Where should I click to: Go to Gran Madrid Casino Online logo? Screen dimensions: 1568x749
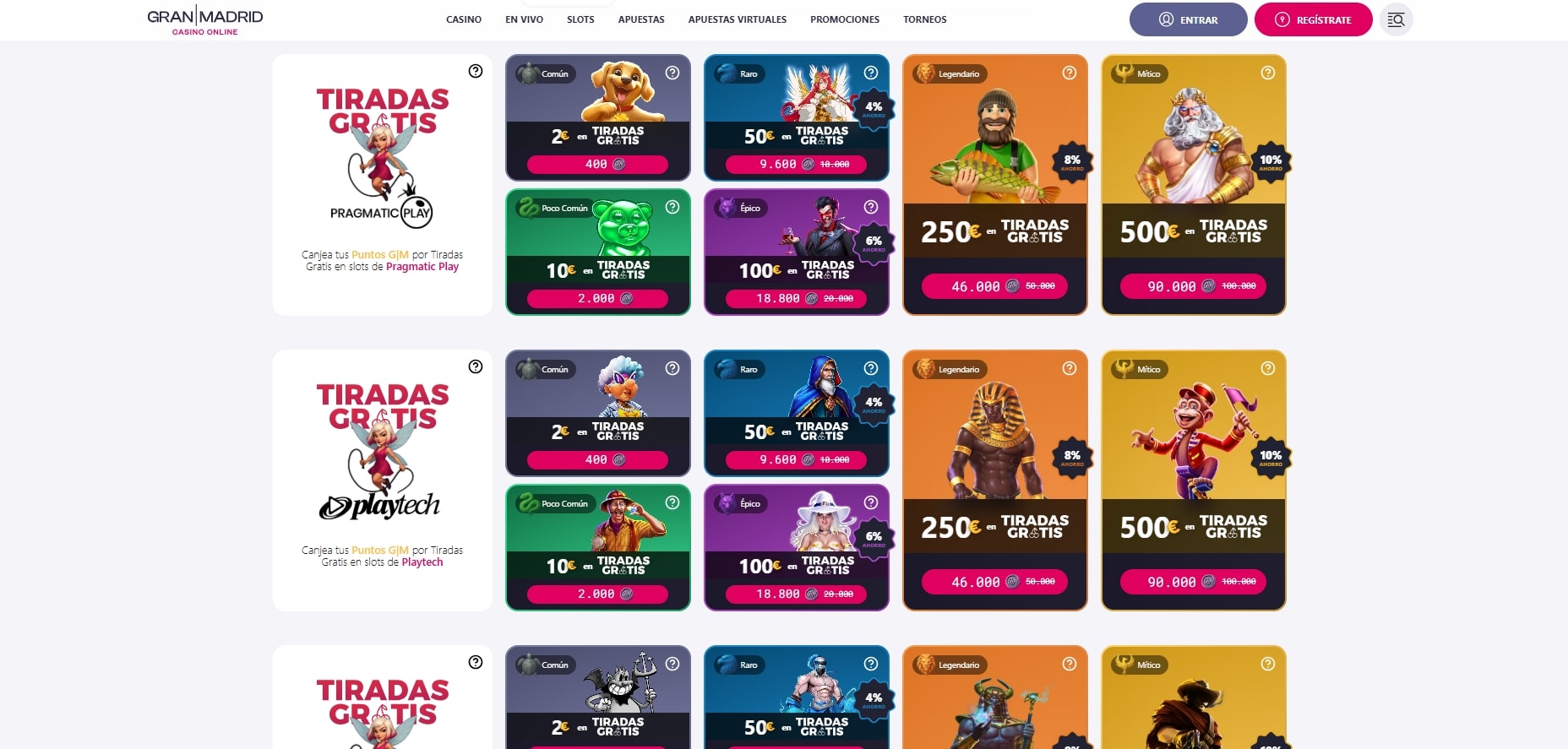tap(205, 20)
